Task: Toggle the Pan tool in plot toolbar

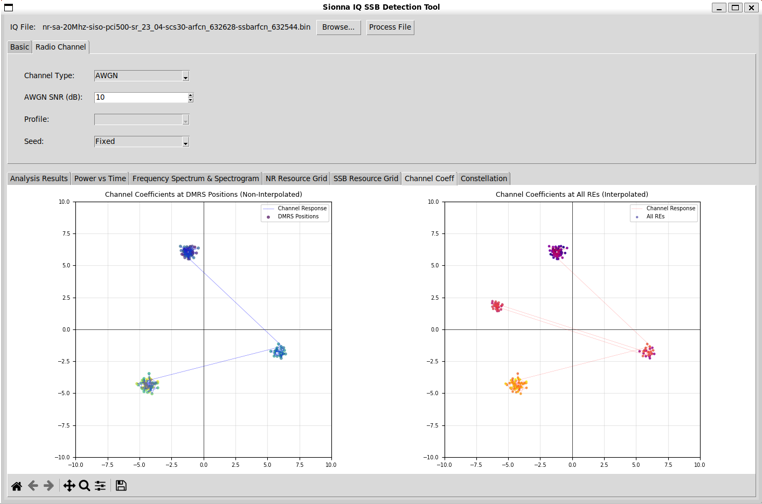Action: click(69, 486)
